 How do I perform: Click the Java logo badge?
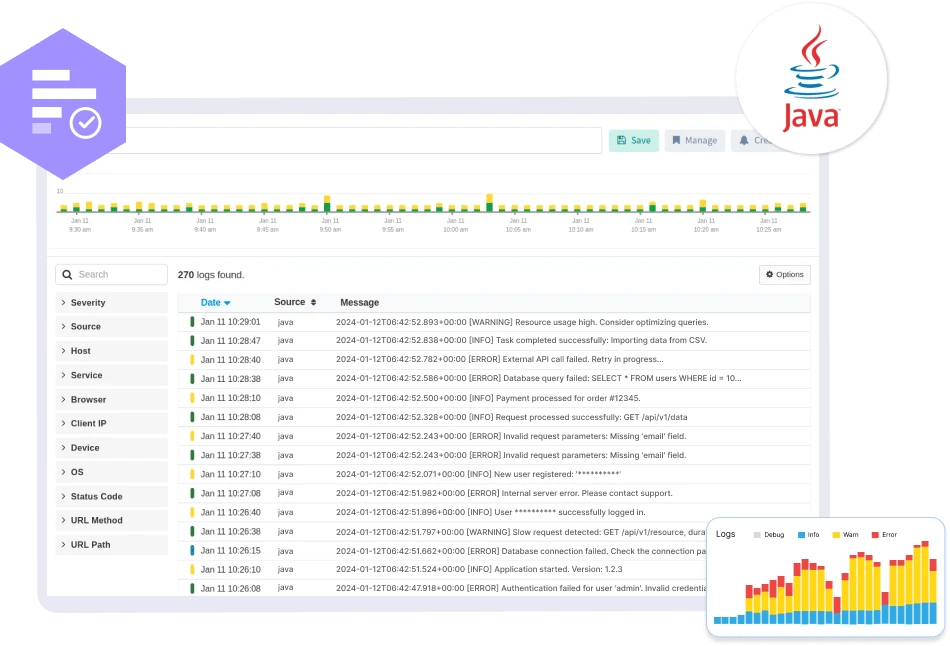[811, 79]
